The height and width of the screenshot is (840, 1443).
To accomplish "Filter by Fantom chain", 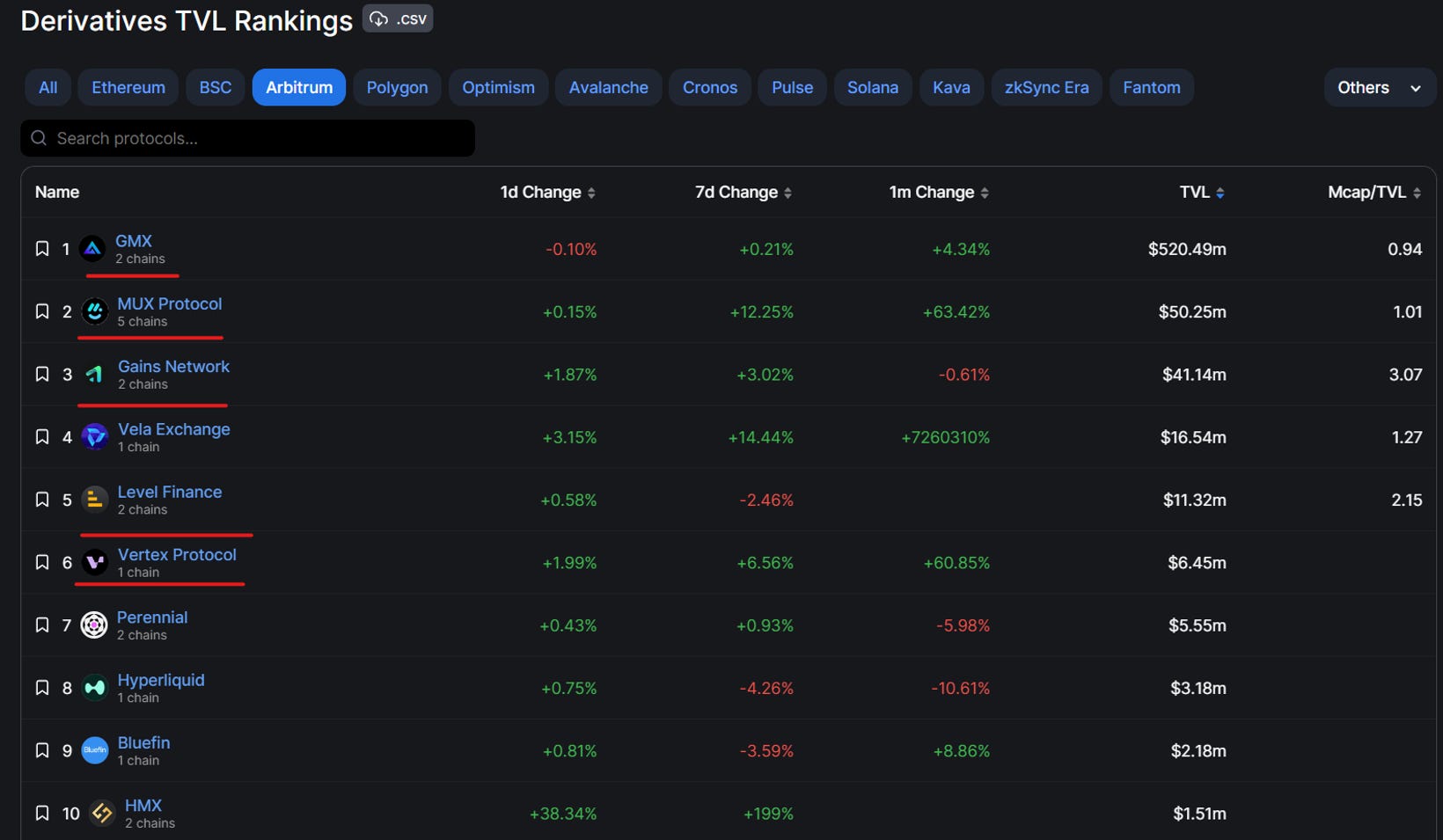I will pos(1151,88).
